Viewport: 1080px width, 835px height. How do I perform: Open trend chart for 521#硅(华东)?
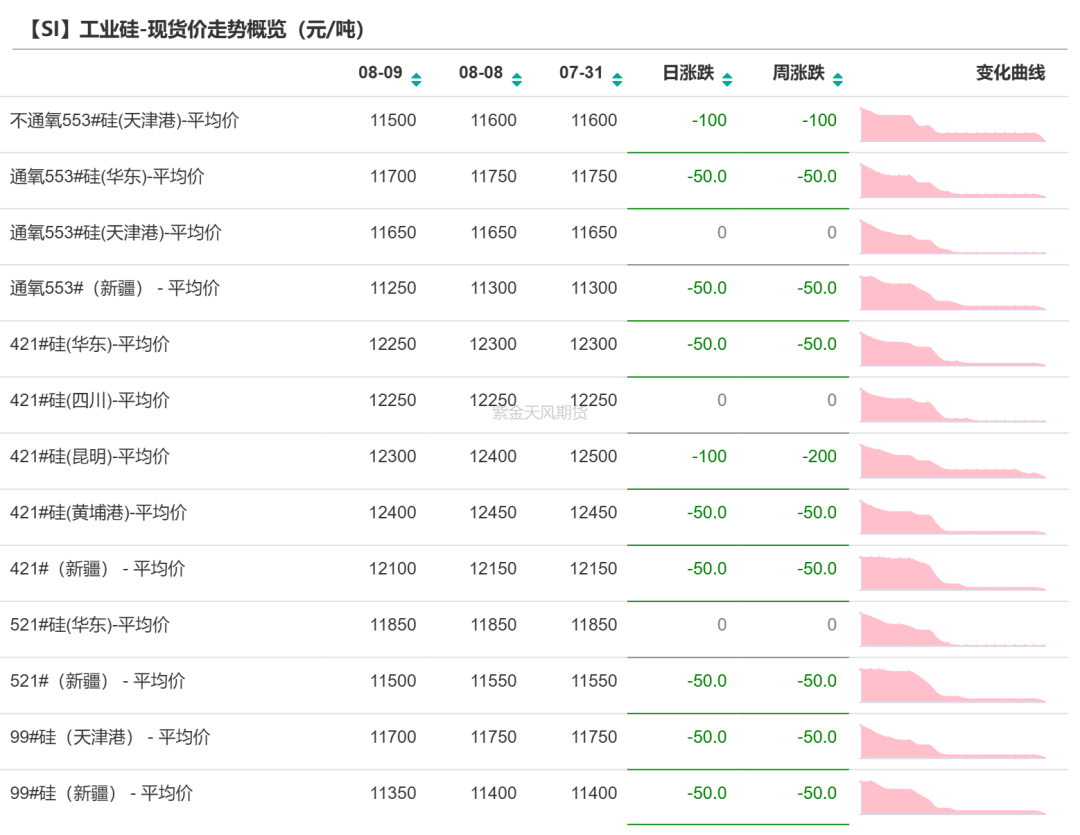953,629
